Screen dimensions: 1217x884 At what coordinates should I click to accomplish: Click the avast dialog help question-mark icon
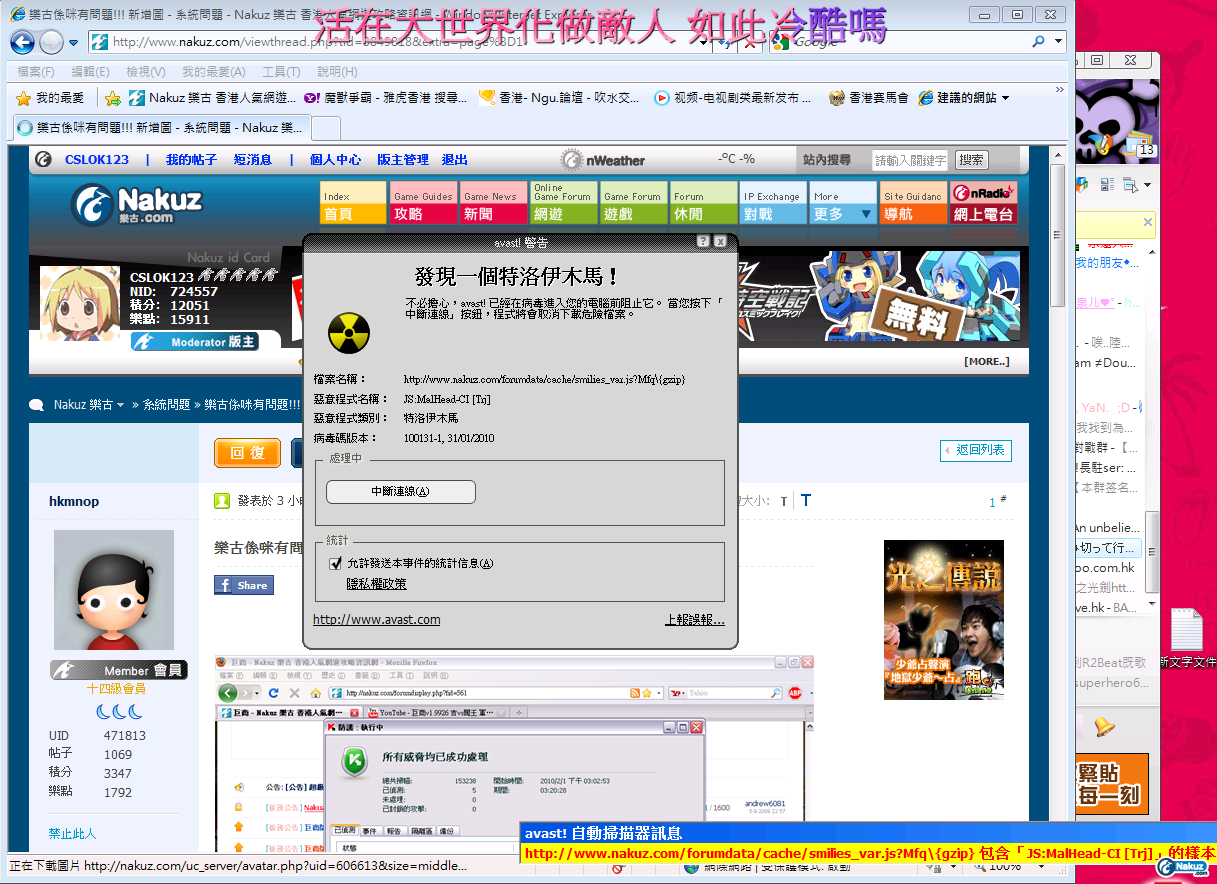click(x=703, y=241)
